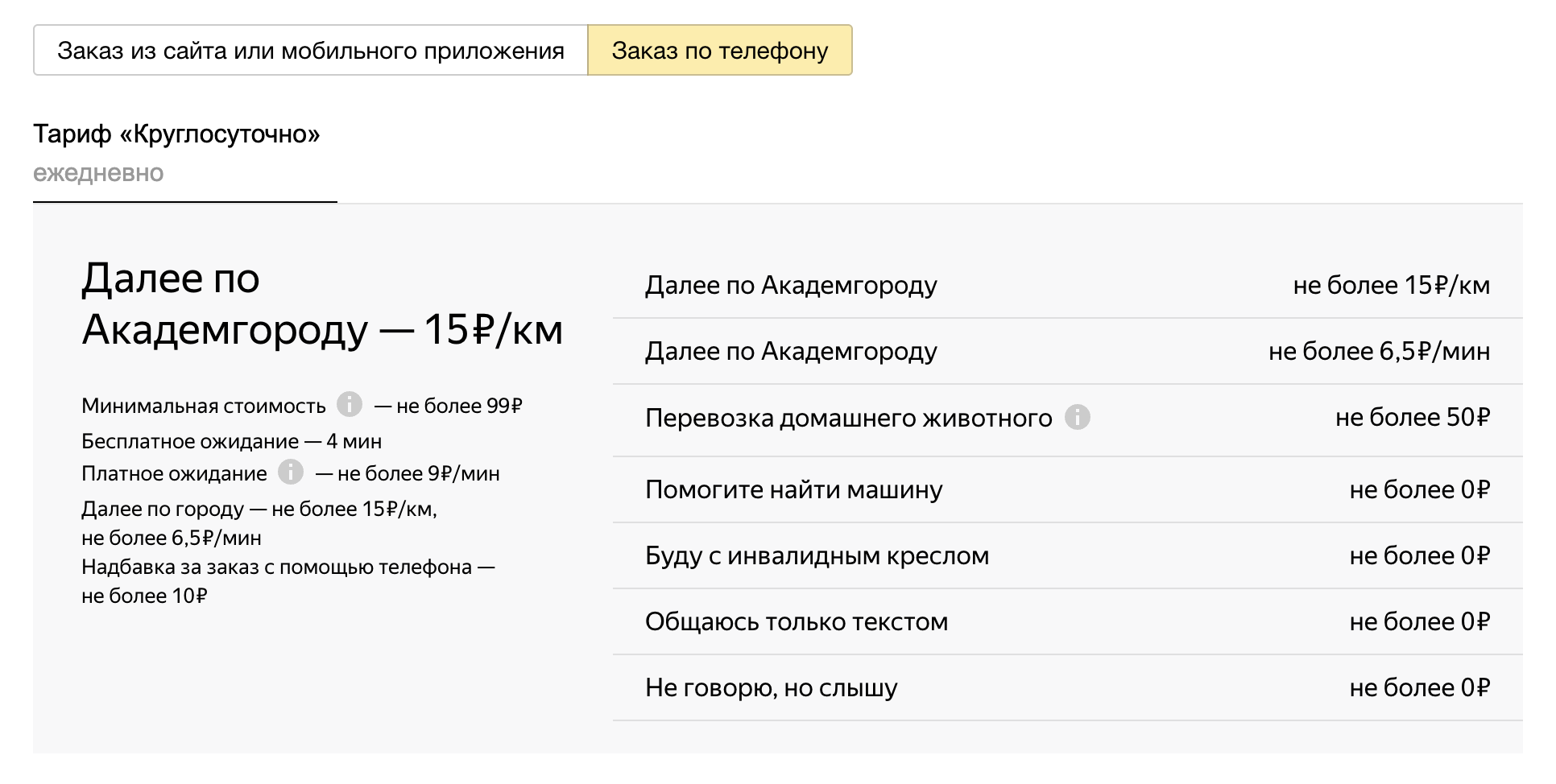This screenshot has width=1556, height=784.
Task: Click 'не более 0₽' in 'Не говорю, но слышу' row
Action: [x=1420, y=687]
